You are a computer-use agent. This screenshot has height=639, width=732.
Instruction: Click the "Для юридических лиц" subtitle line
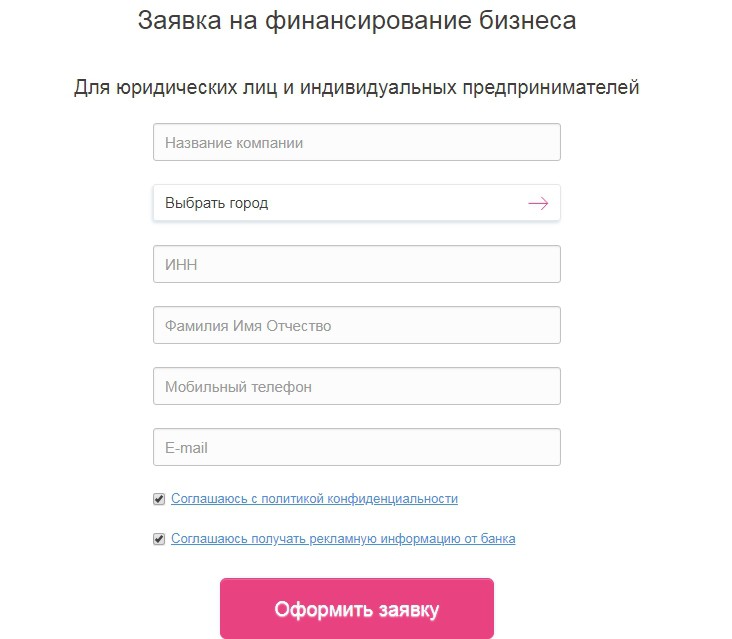point(356,88)
